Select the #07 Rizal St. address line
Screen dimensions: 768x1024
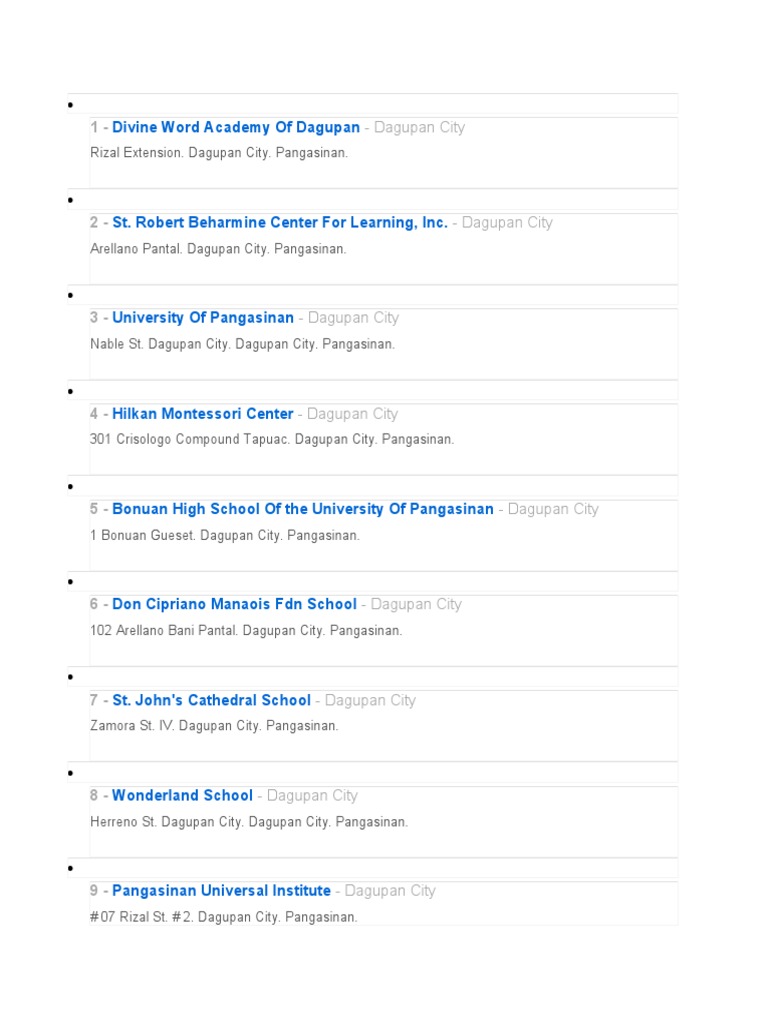(223, 917)
